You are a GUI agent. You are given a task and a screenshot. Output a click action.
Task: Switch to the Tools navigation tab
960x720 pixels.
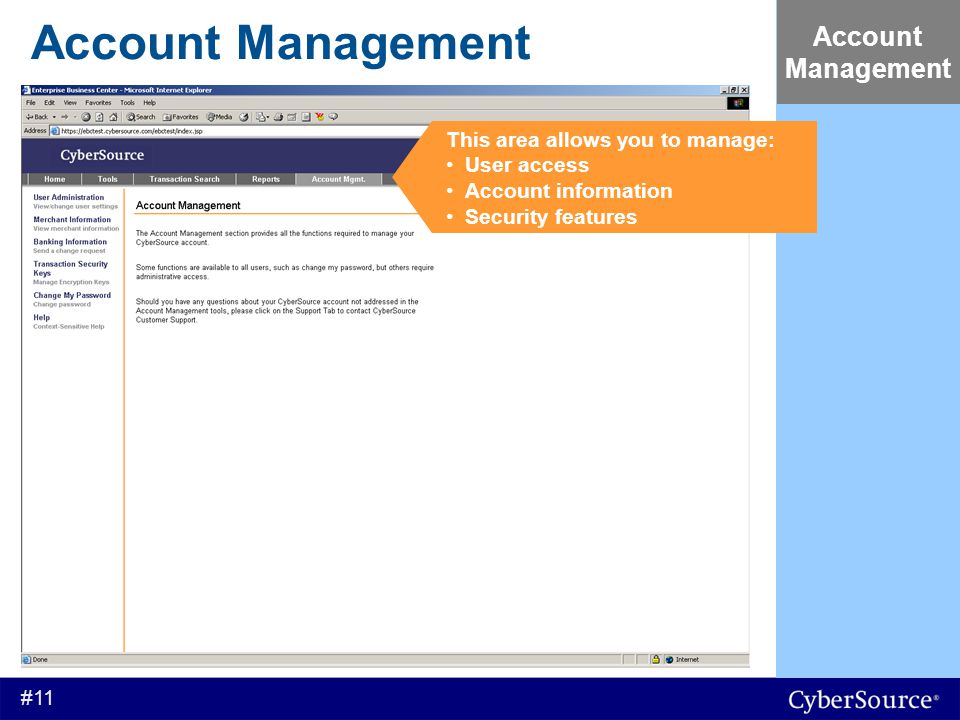pyautogui.click(x=107, y=179)
